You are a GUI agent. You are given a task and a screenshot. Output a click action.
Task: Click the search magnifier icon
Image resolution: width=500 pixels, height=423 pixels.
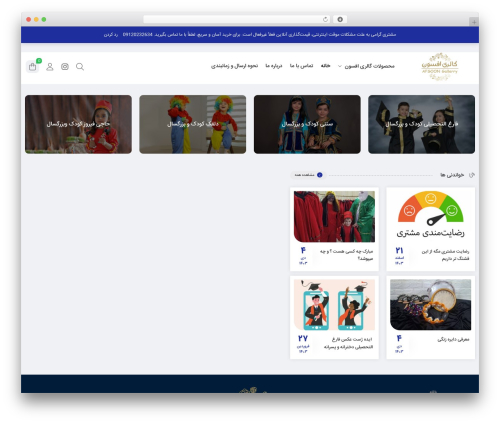80,67
